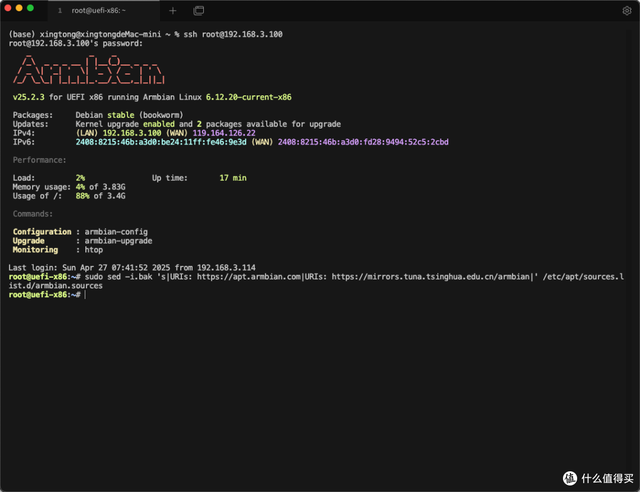
Task: Click the mirrors.tuna.tsinghua.edu.cn URL in sed command
Action: pos(430,277)
